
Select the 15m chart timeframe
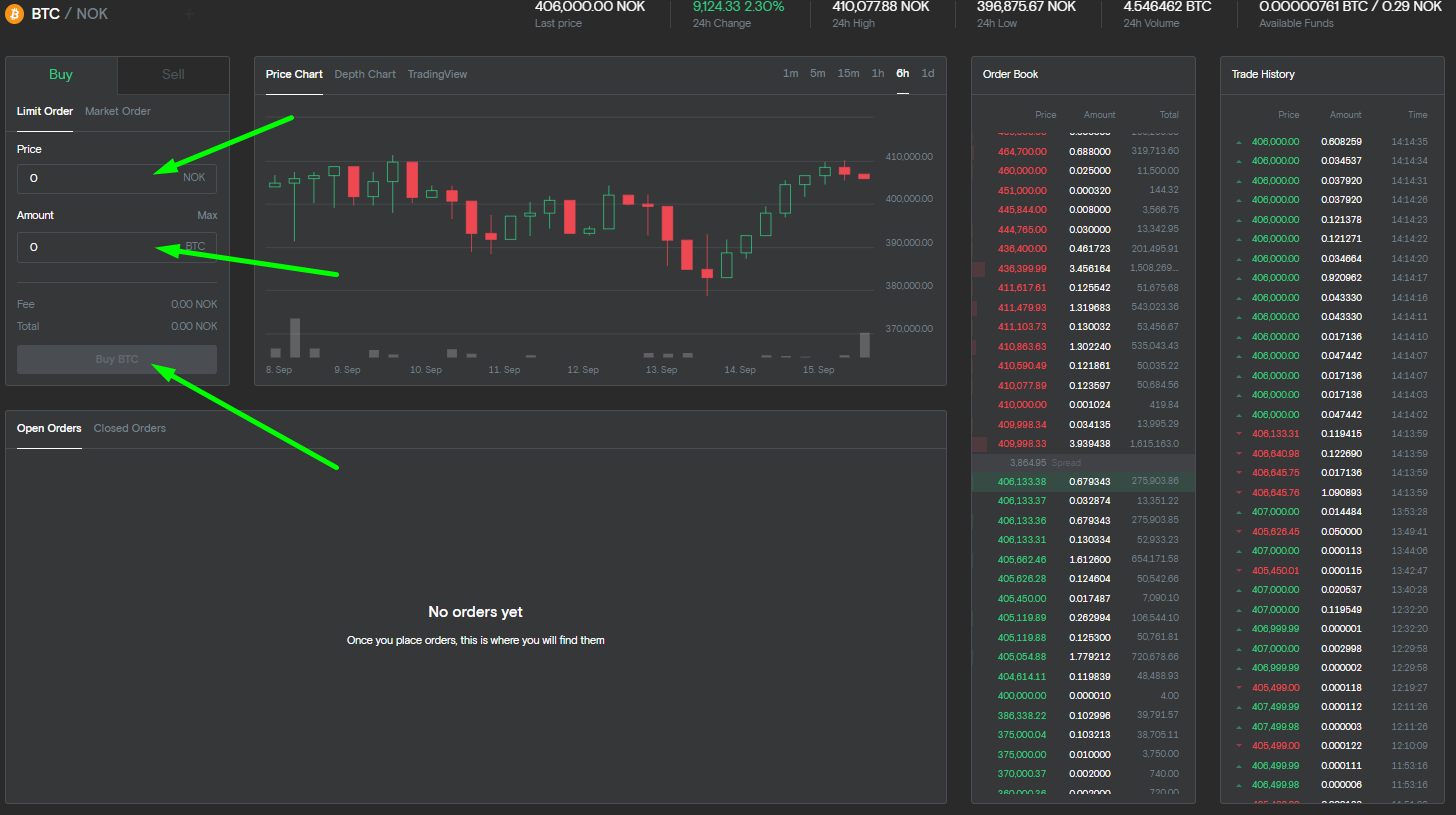[848, 73]
